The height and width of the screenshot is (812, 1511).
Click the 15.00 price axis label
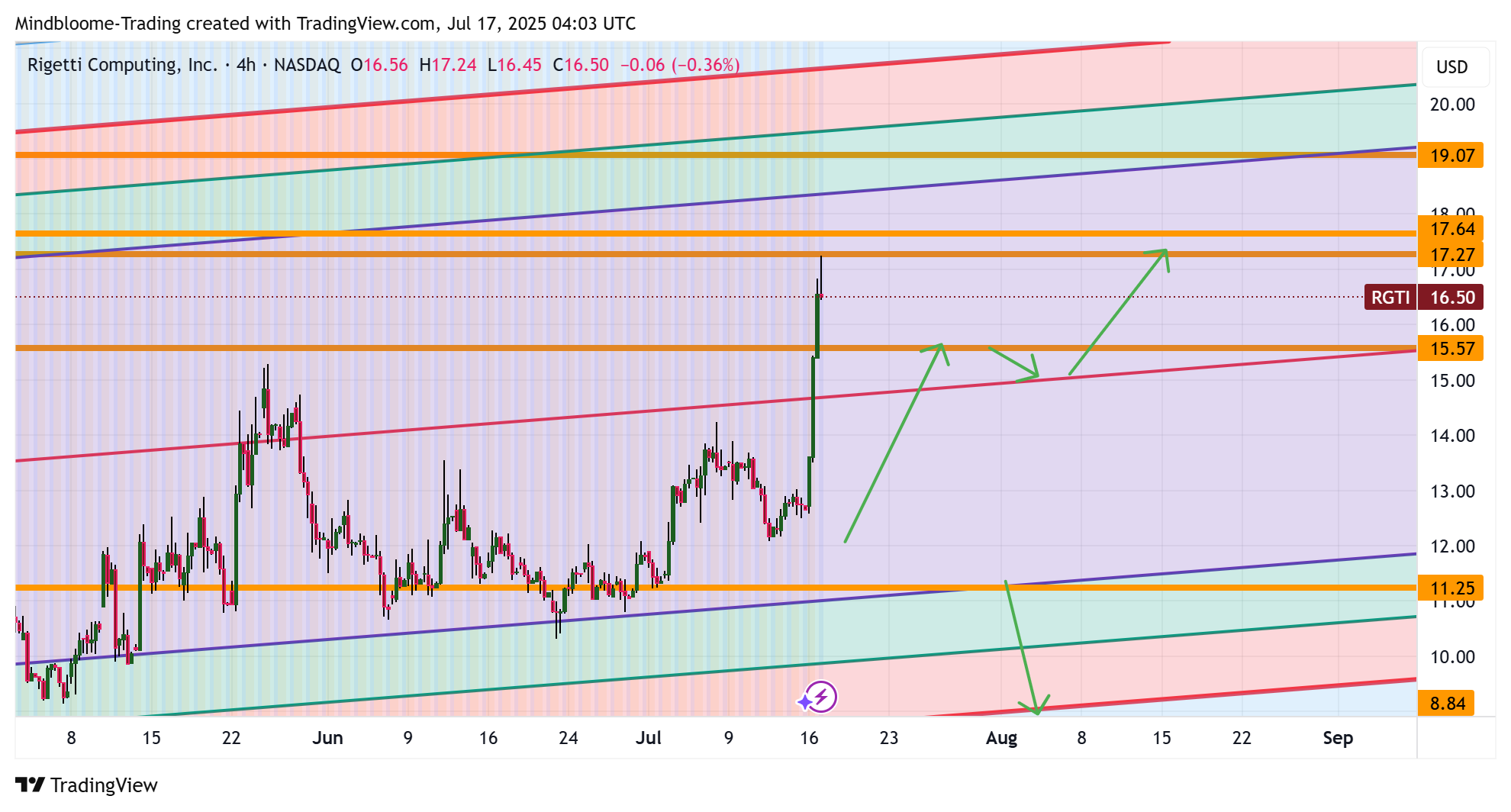[x=1452, y=381]
